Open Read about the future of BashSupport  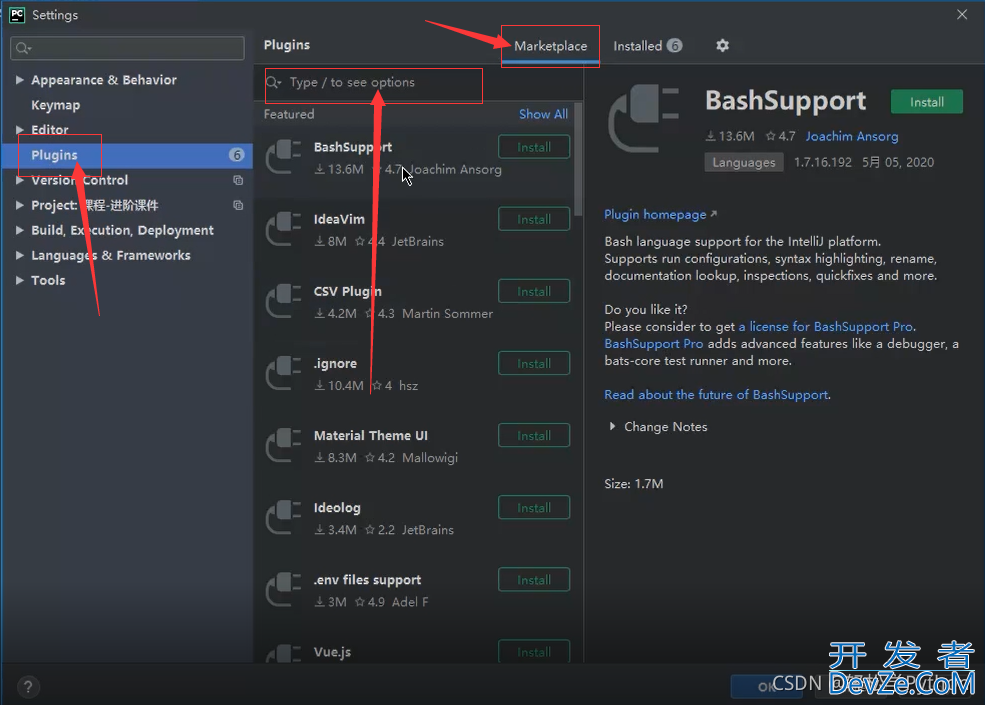click(716, 395)
